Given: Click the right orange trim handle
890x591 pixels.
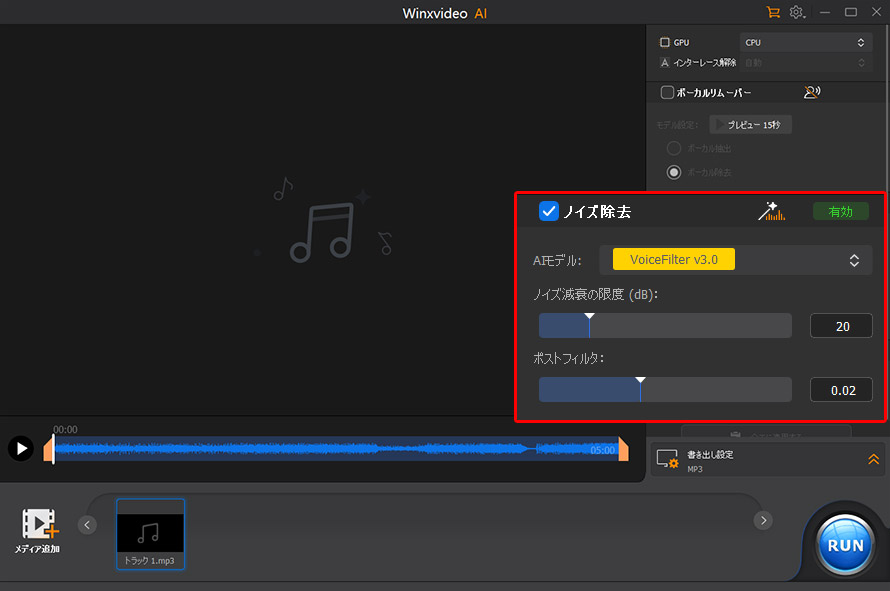Looking at the screenshot, I should point(623,449).
